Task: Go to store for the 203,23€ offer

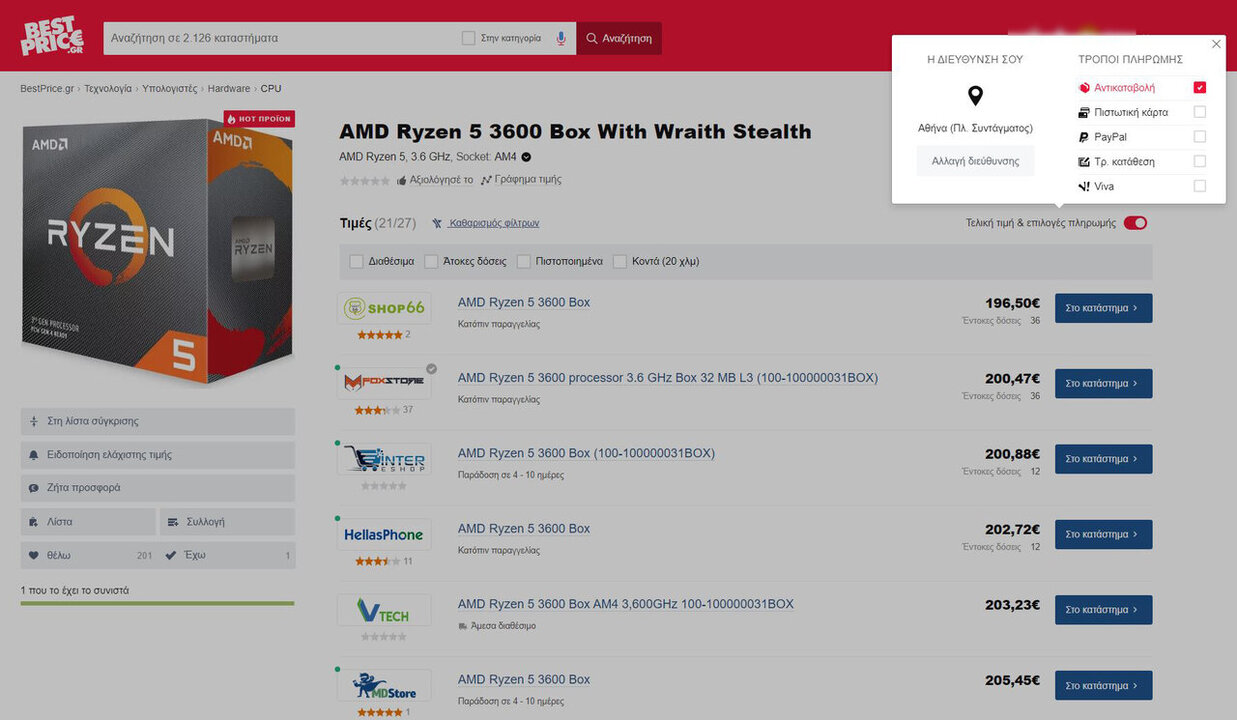Action: pyautogui.click(x=1103, y=610)
